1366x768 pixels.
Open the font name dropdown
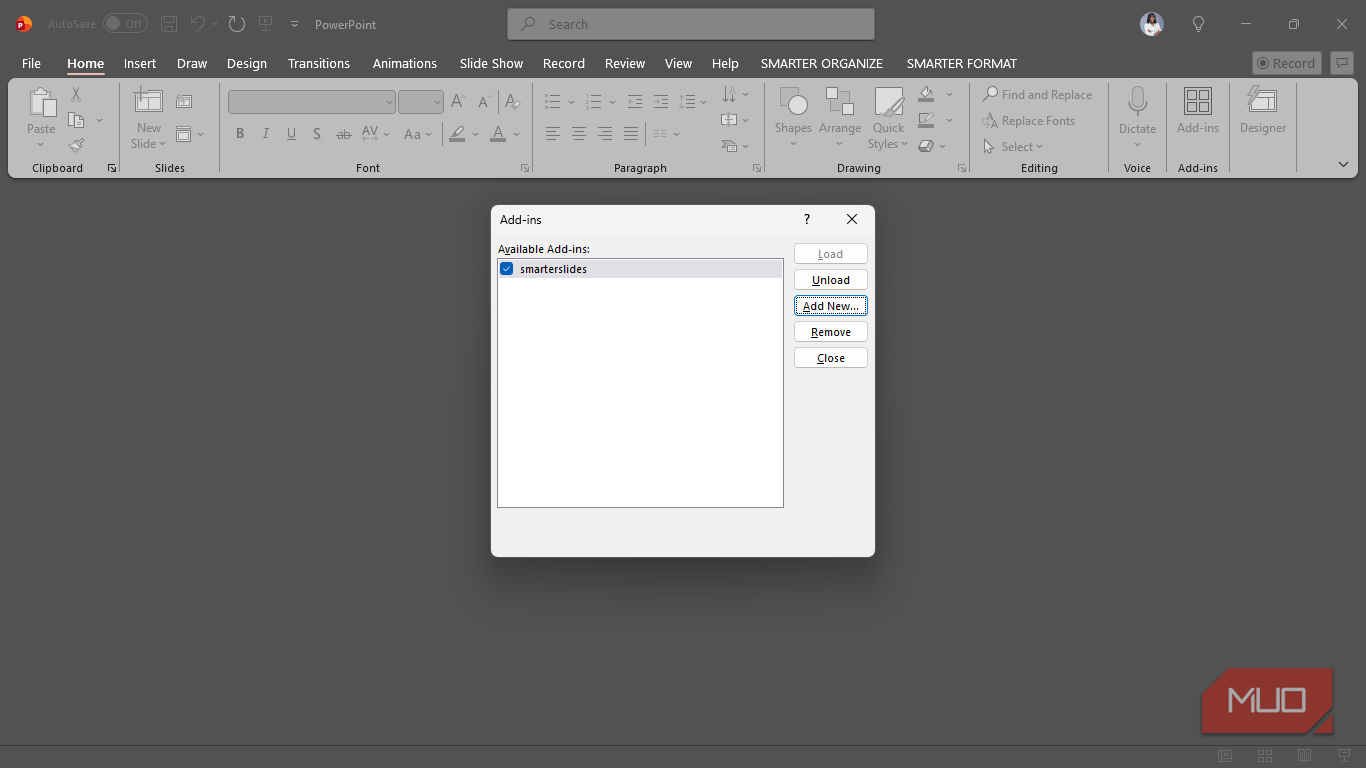(x=389, y=102)
